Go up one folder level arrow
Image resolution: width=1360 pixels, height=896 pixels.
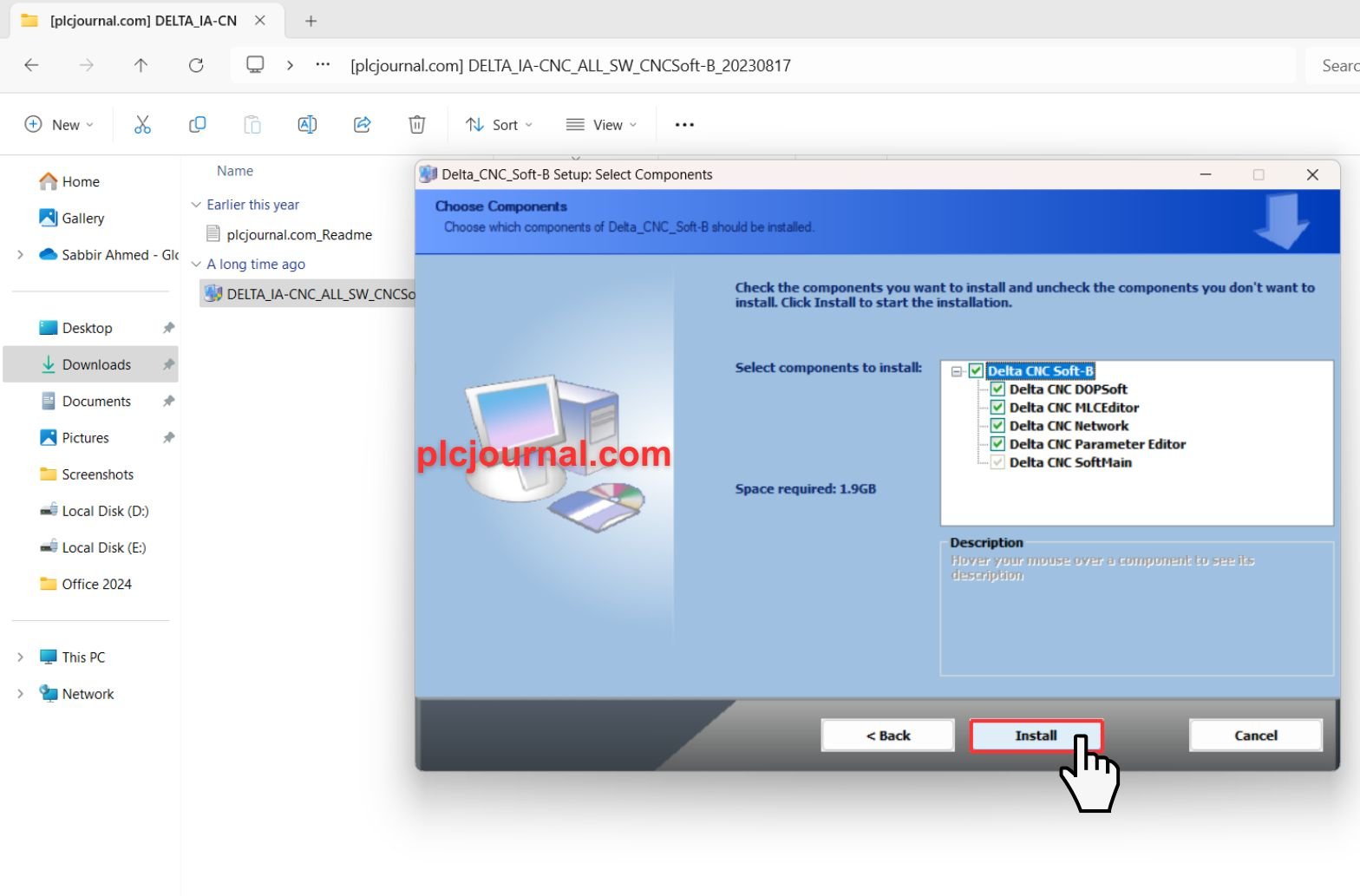[x=141, y=65]
